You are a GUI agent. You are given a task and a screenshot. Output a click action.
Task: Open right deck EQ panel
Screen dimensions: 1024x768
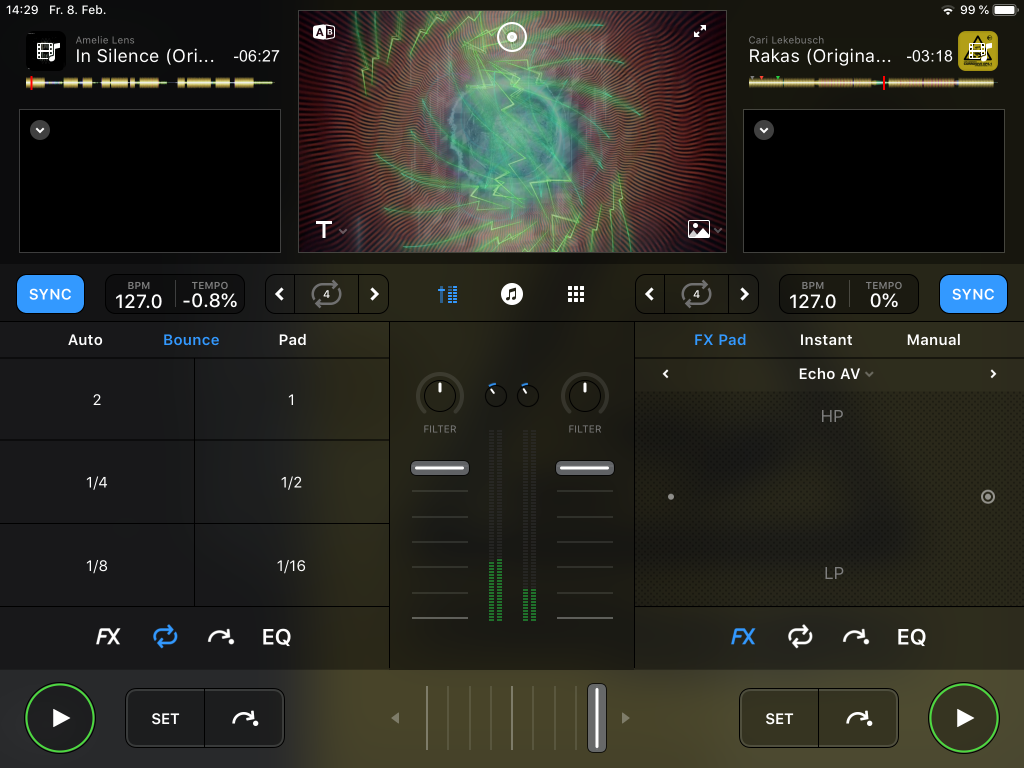pos(911,637)
